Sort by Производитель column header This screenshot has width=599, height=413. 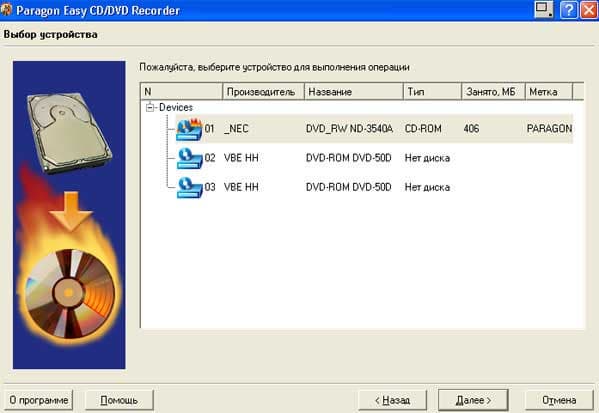click(263, 92)
